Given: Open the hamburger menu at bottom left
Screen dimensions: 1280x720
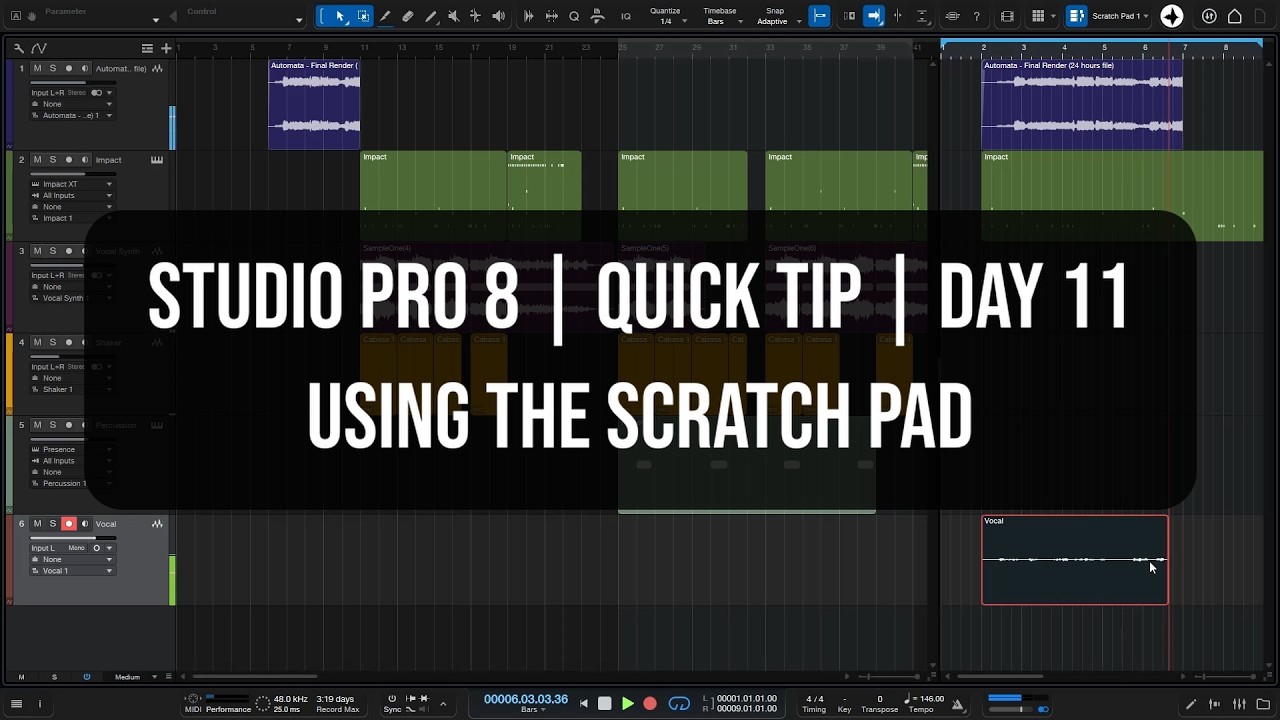Looking at the screenshot, I should point(18,704).
